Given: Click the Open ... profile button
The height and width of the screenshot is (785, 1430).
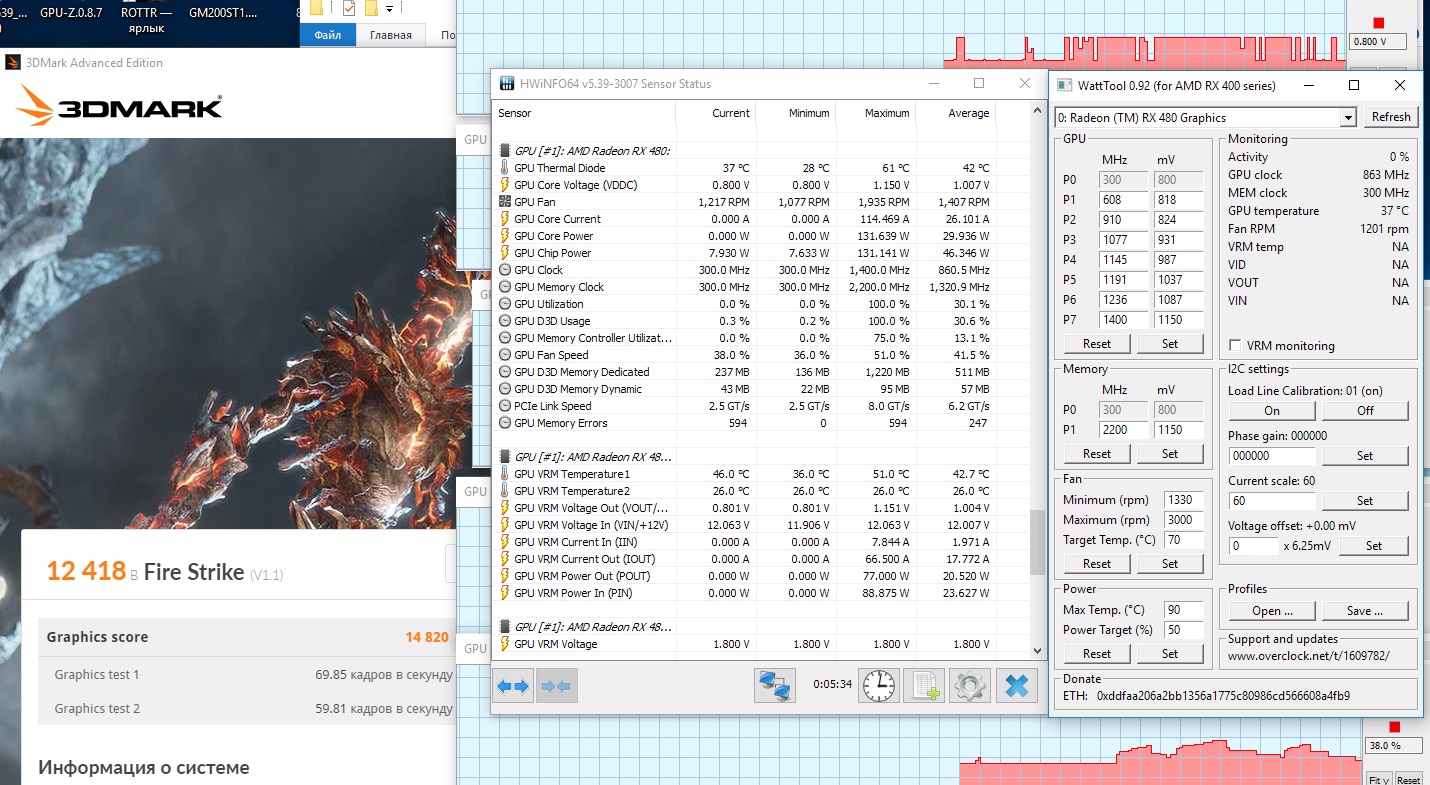Looking at the screenshot, I should pos(1272,611).
